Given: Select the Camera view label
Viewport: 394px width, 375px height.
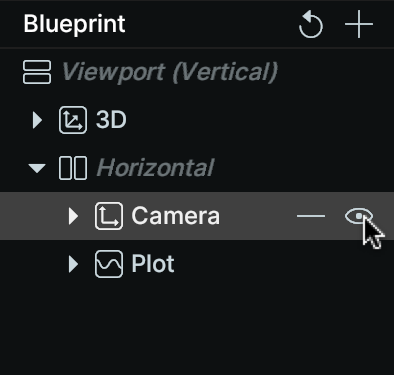Looking at the screenshot, I should coord(176,216).
